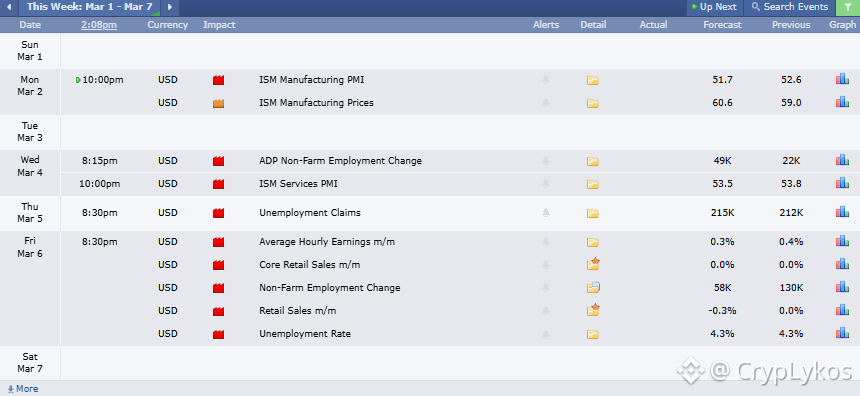Open detail folder for Non-Farm Employment Change
Viewport: 860px width, 396px height.
click(x=593, y=287)
